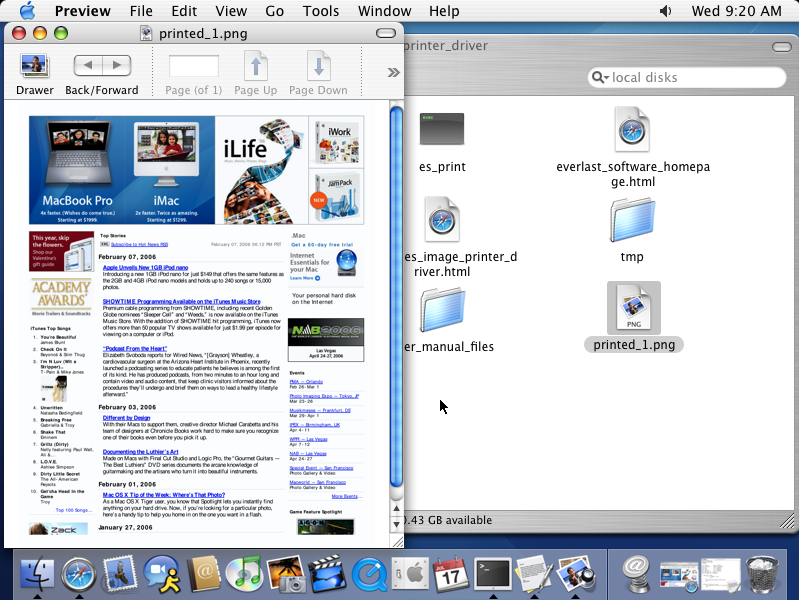
Task: Click the scroll down arrow in Preview
Action: click(396, 524)
